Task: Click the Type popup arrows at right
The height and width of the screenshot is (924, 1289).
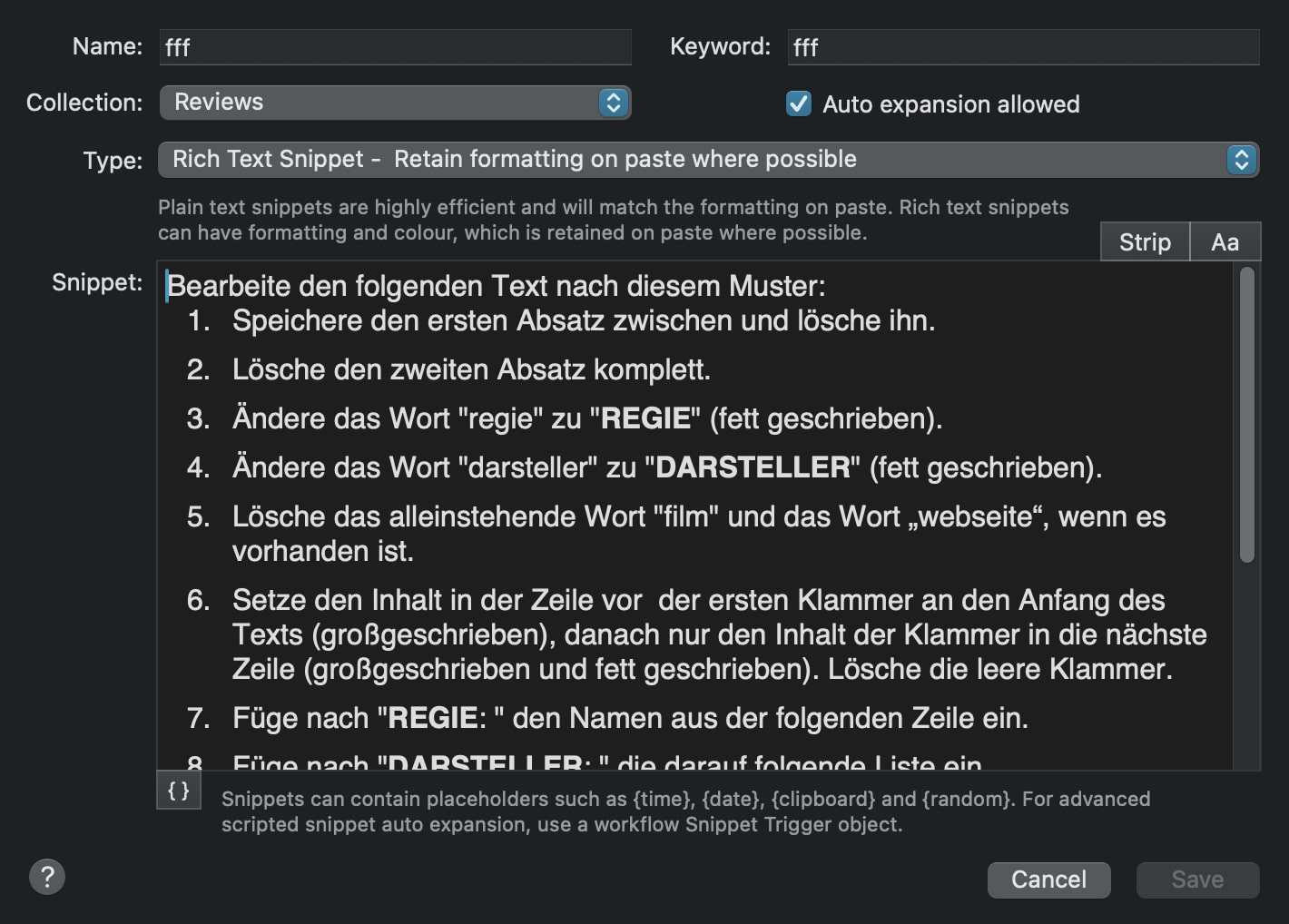Action: tap(1242, 160)
